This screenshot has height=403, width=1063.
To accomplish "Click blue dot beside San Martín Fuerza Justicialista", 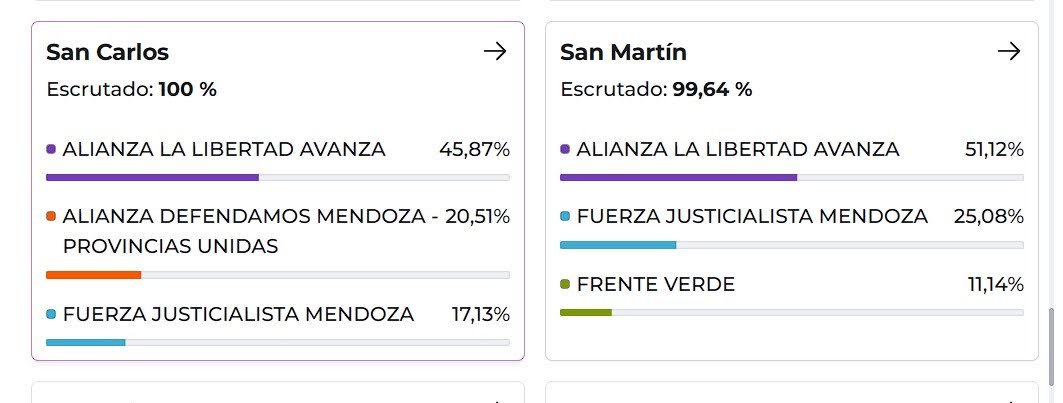I will pos(565,216).
